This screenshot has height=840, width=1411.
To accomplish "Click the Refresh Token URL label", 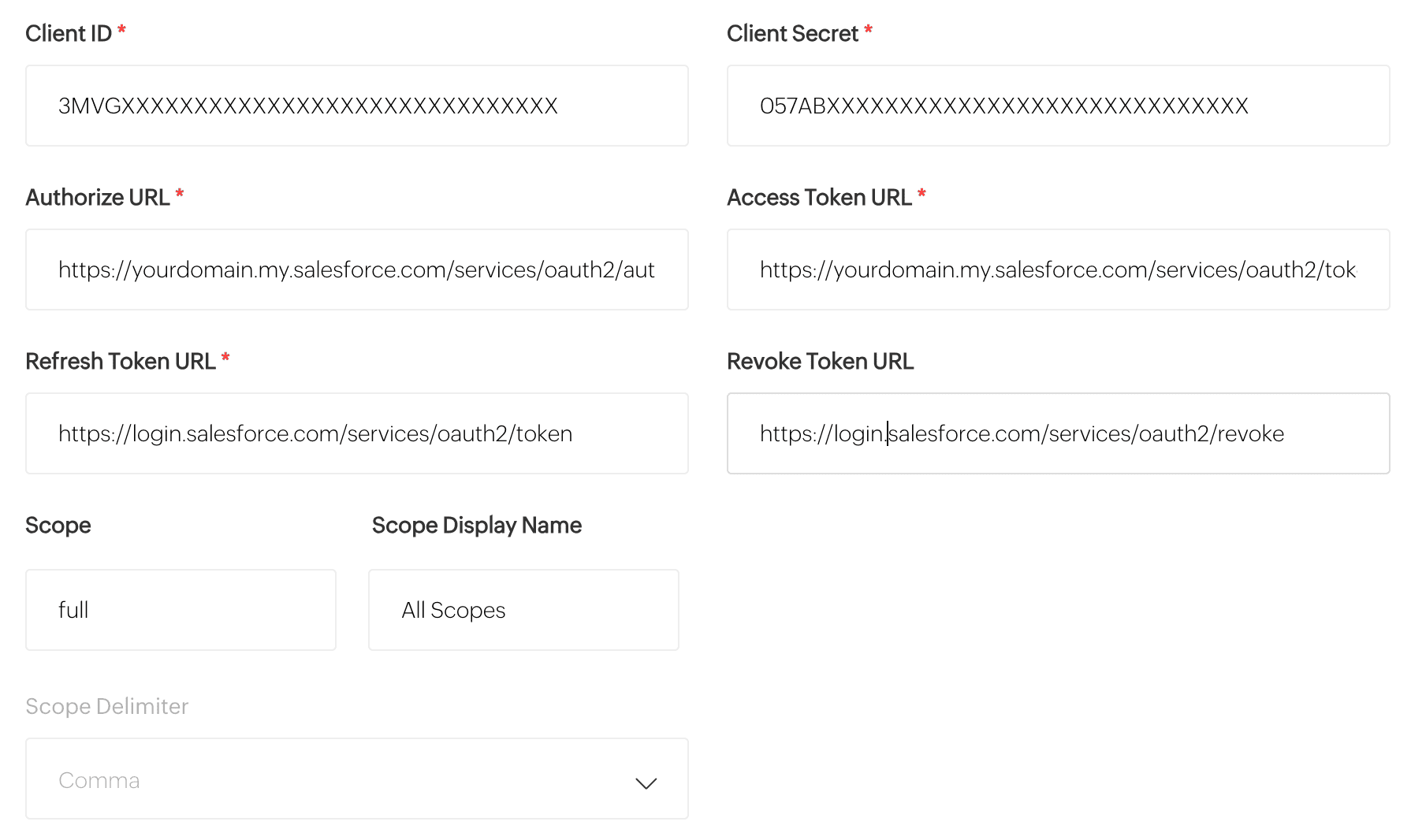I will click(x=121, y=361).
